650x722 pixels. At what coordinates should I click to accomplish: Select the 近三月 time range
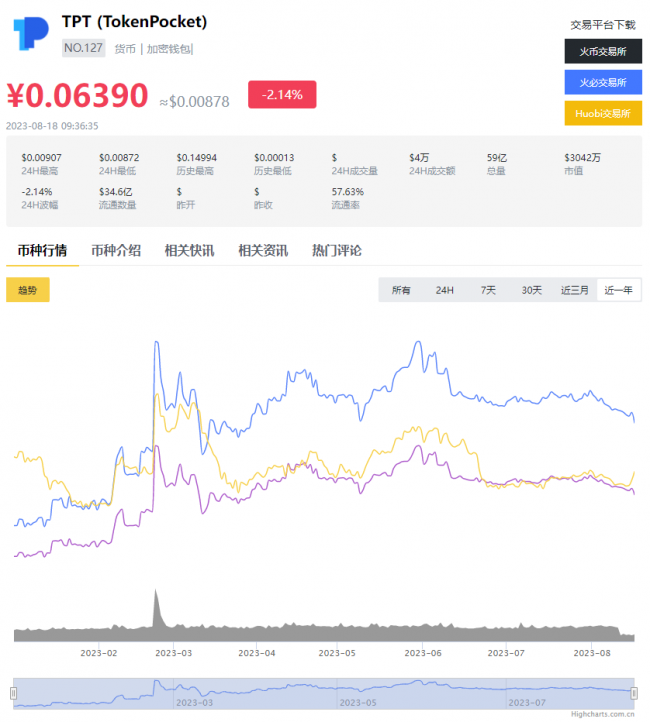575,290
